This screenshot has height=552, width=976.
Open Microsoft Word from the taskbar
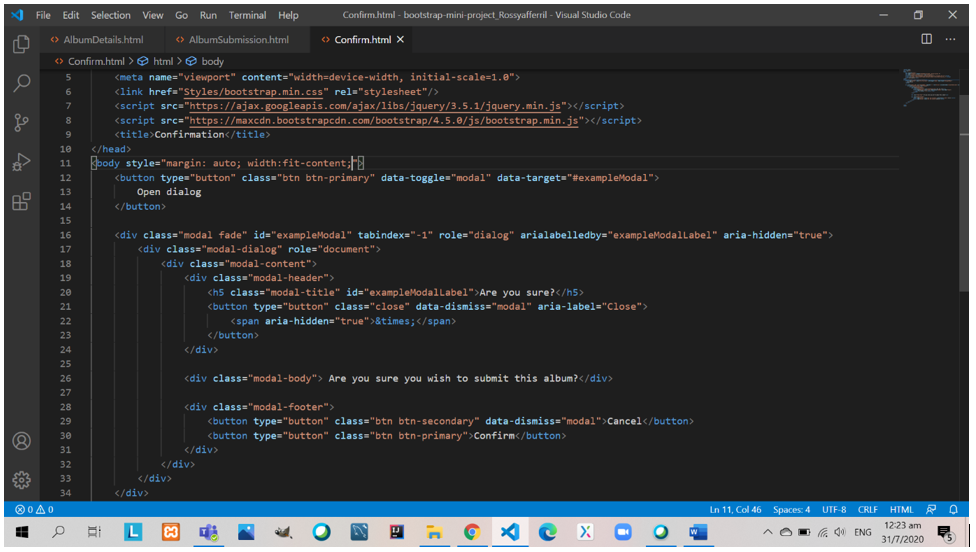coord(698,532)
